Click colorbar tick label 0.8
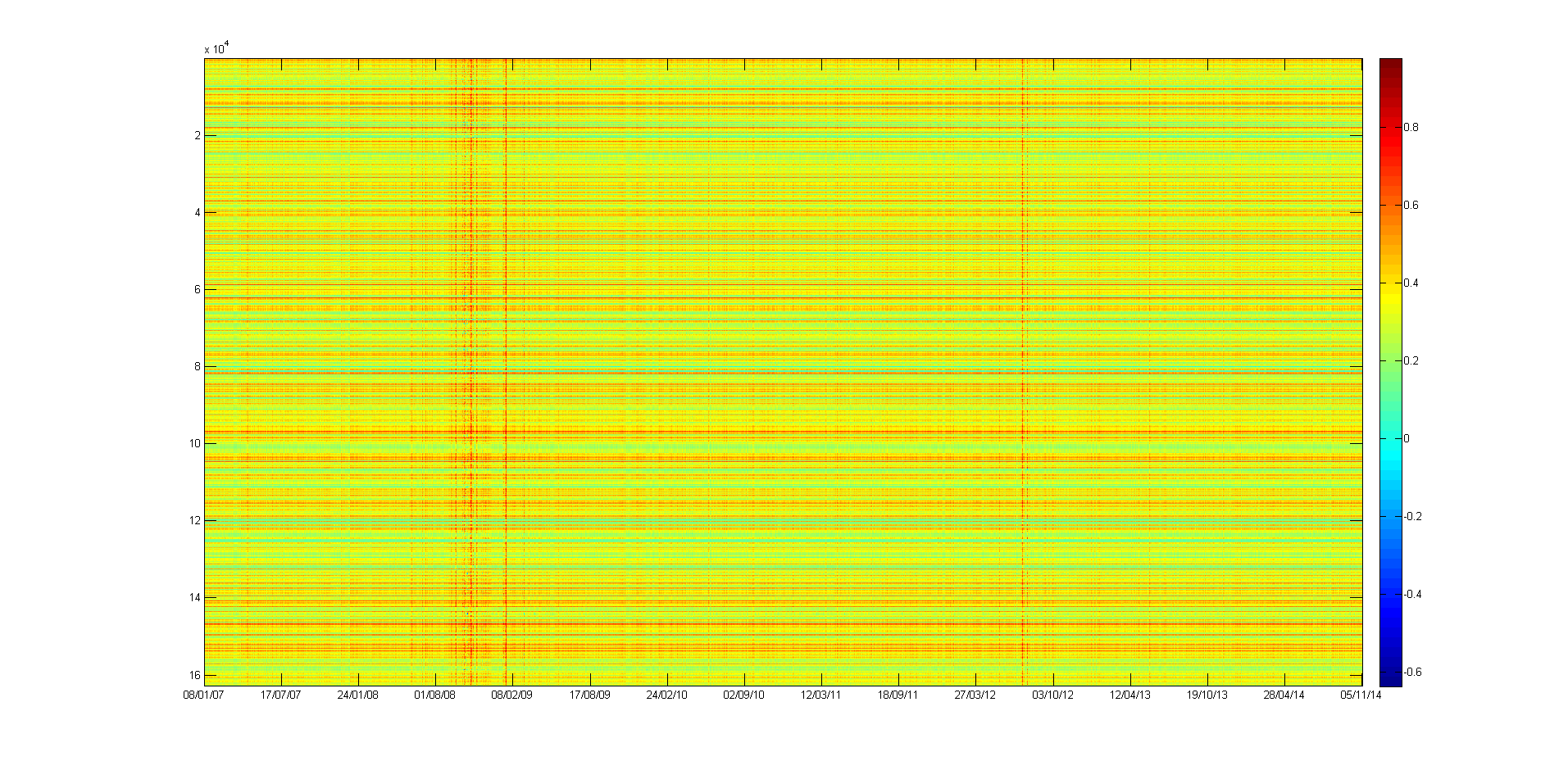The height and width of the screenshot is (770, 1568). click(x=1411, y=128)
